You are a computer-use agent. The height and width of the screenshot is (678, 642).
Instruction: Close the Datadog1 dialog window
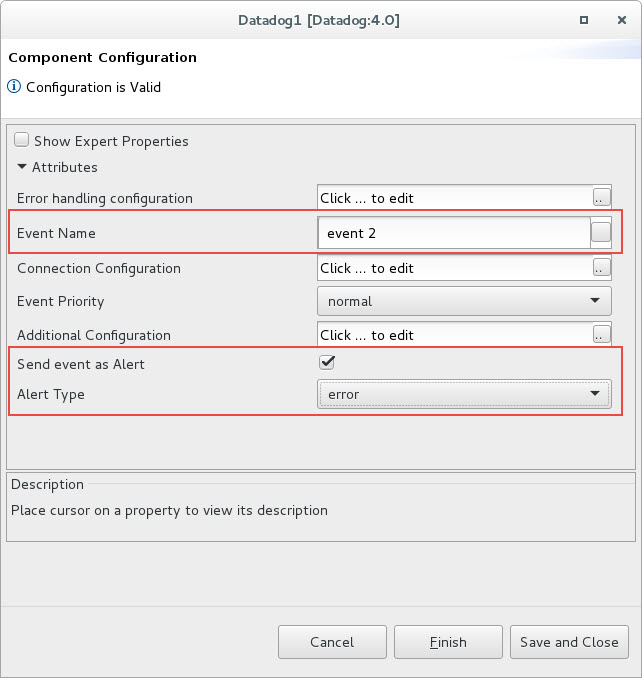(x=622, y=20)
